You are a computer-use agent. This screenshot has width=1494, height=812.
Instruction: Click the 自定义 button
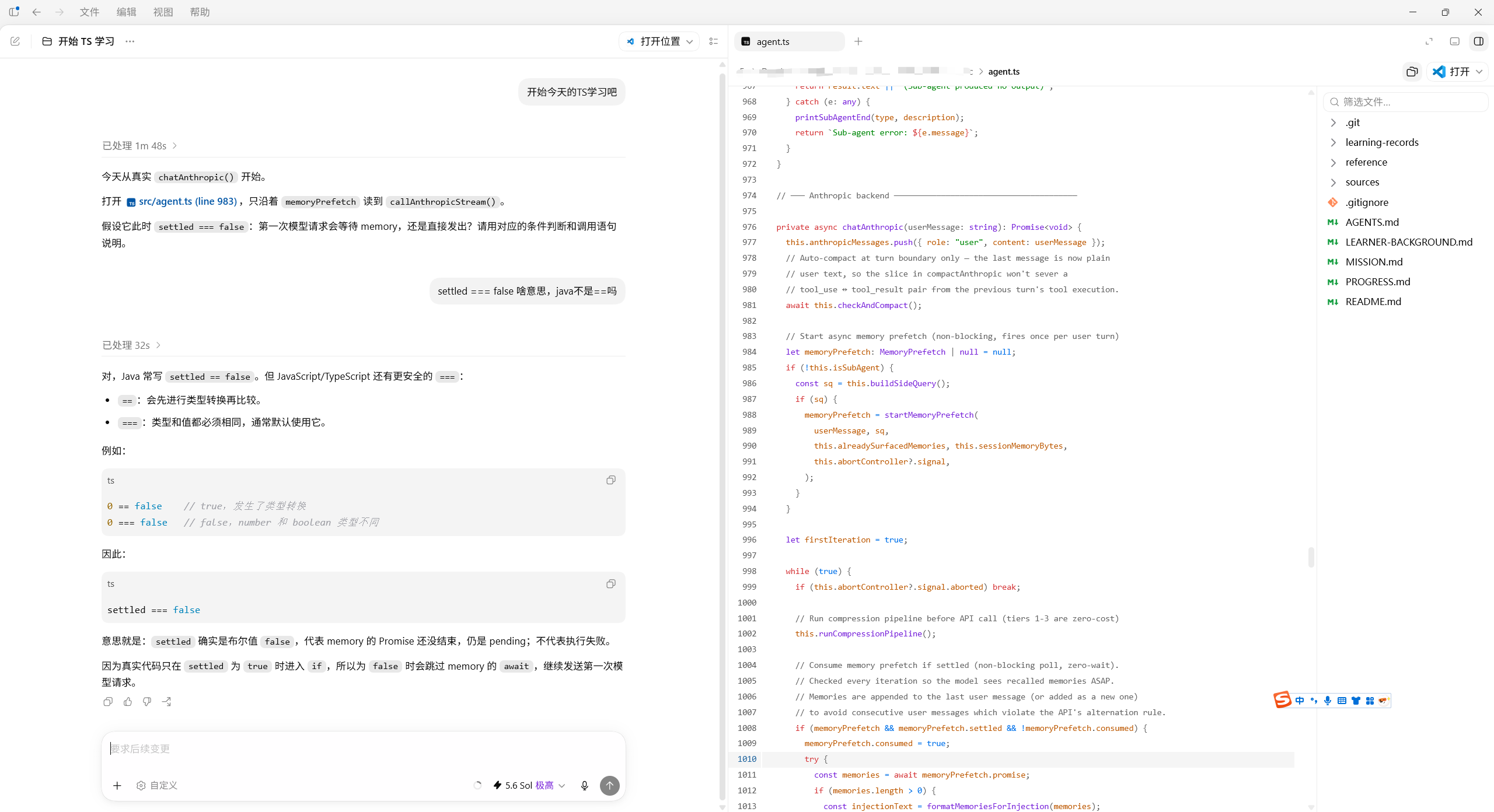[157, 786]
